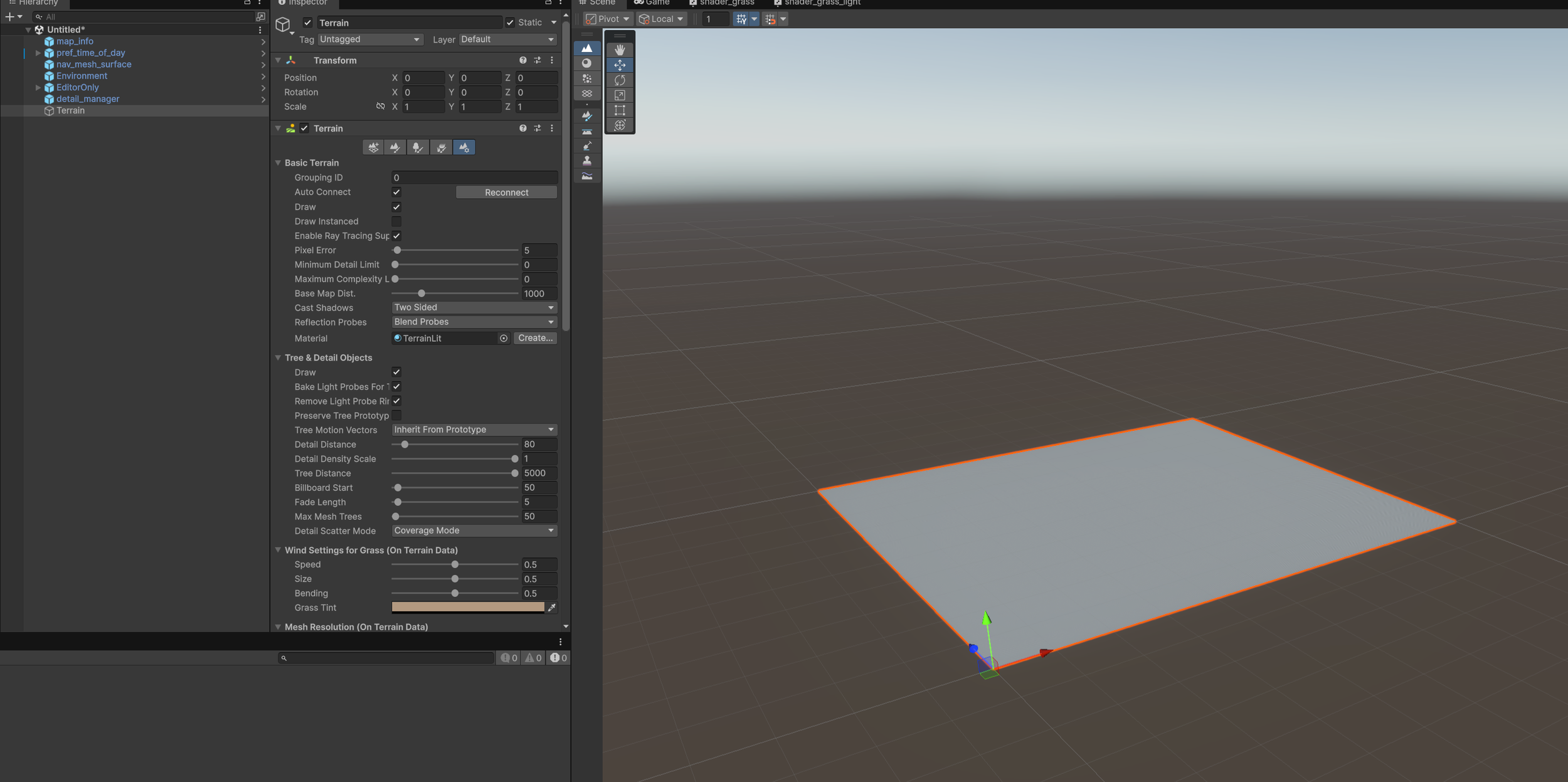This screenshot has width=1568, height=782.
Task: Click the Reconnect button
Action: click(506, 193)
